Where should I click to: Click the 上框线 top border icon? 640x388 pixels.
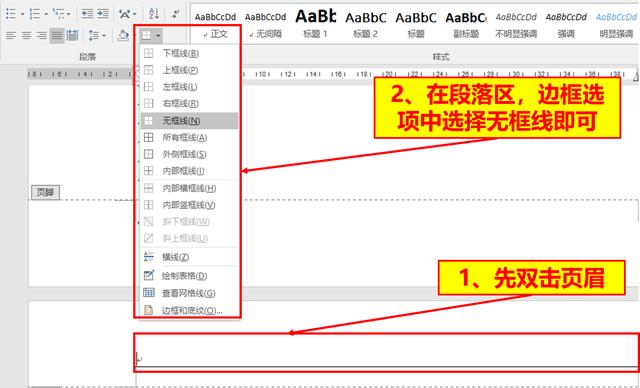[x=149, y=70]
